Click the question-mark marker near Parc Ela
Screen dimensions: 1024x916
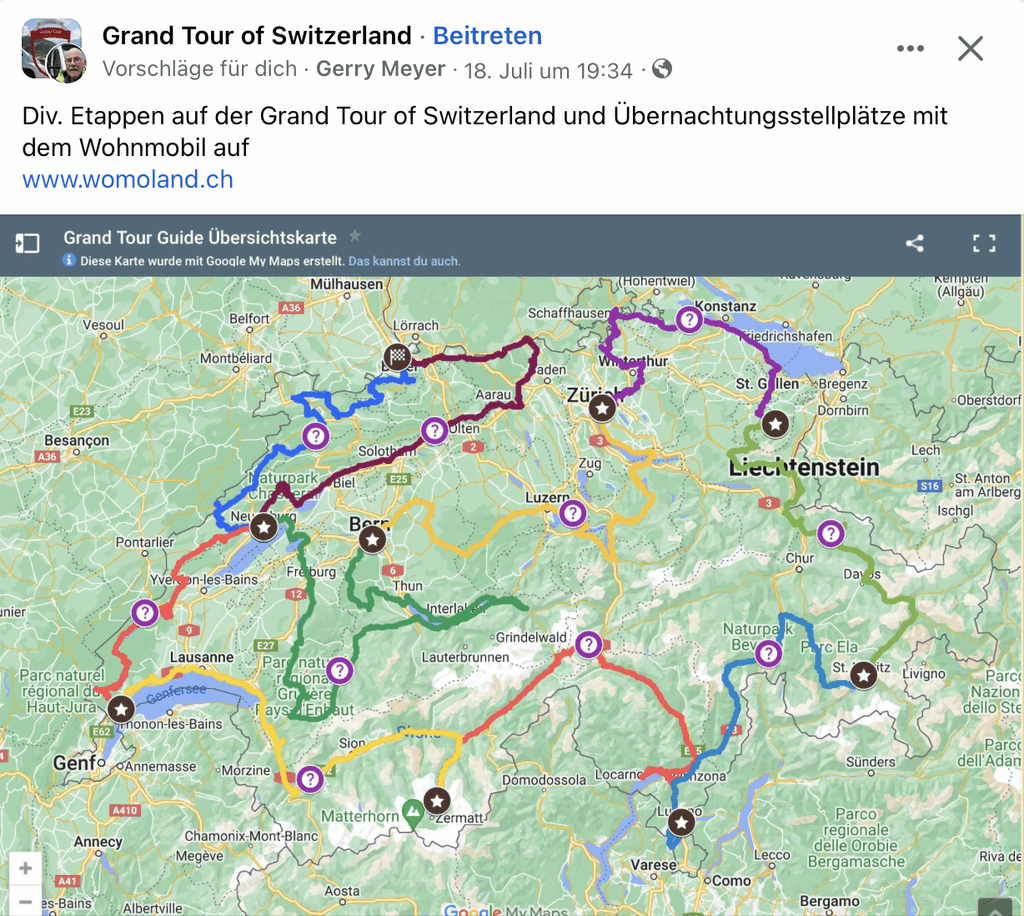pos(769,653)
